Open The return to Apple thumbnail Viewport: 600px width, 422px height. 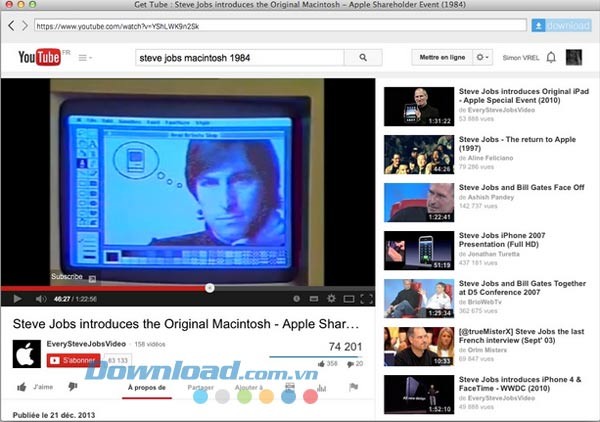[419, 155]
